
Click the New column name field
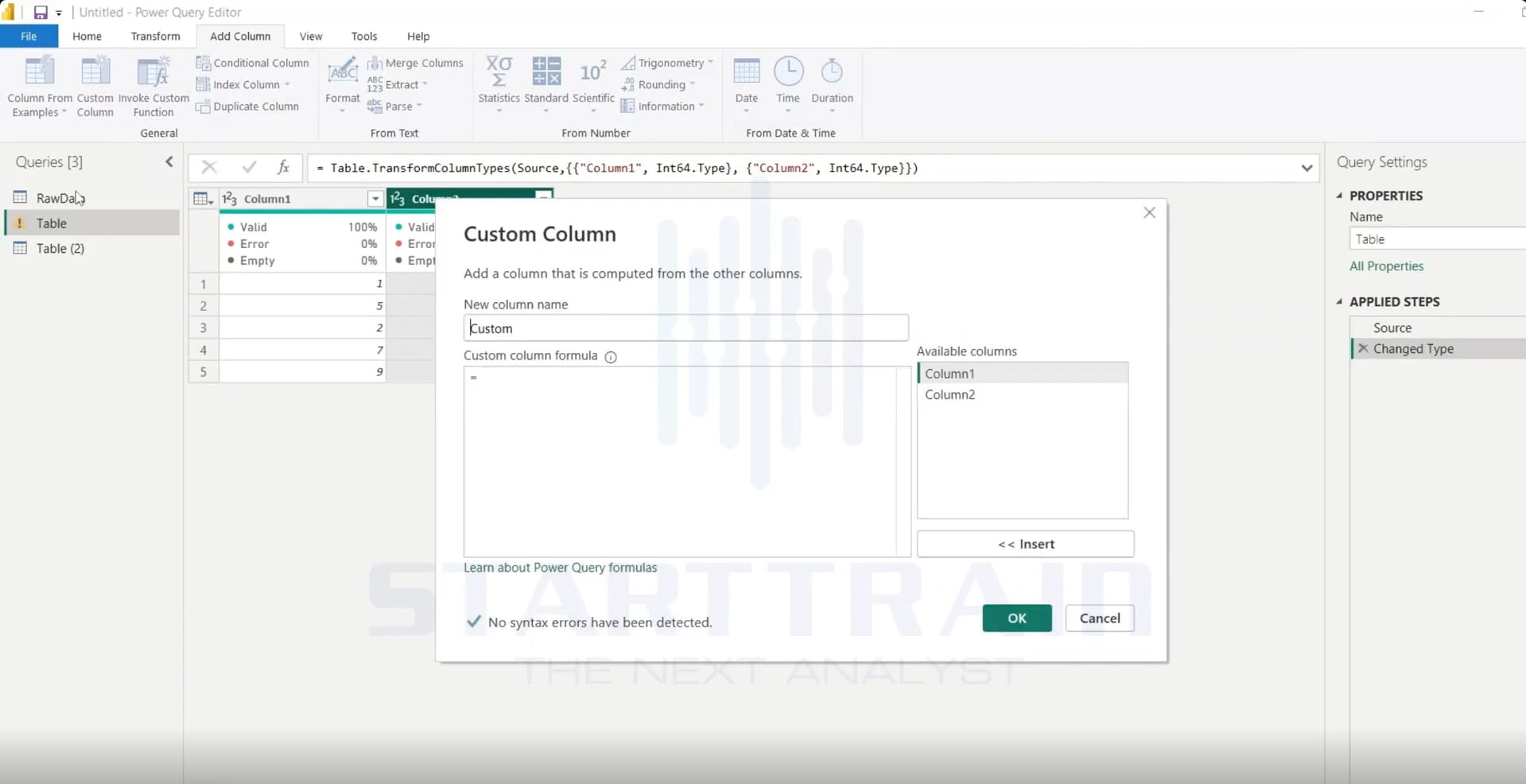pos(685,328)
